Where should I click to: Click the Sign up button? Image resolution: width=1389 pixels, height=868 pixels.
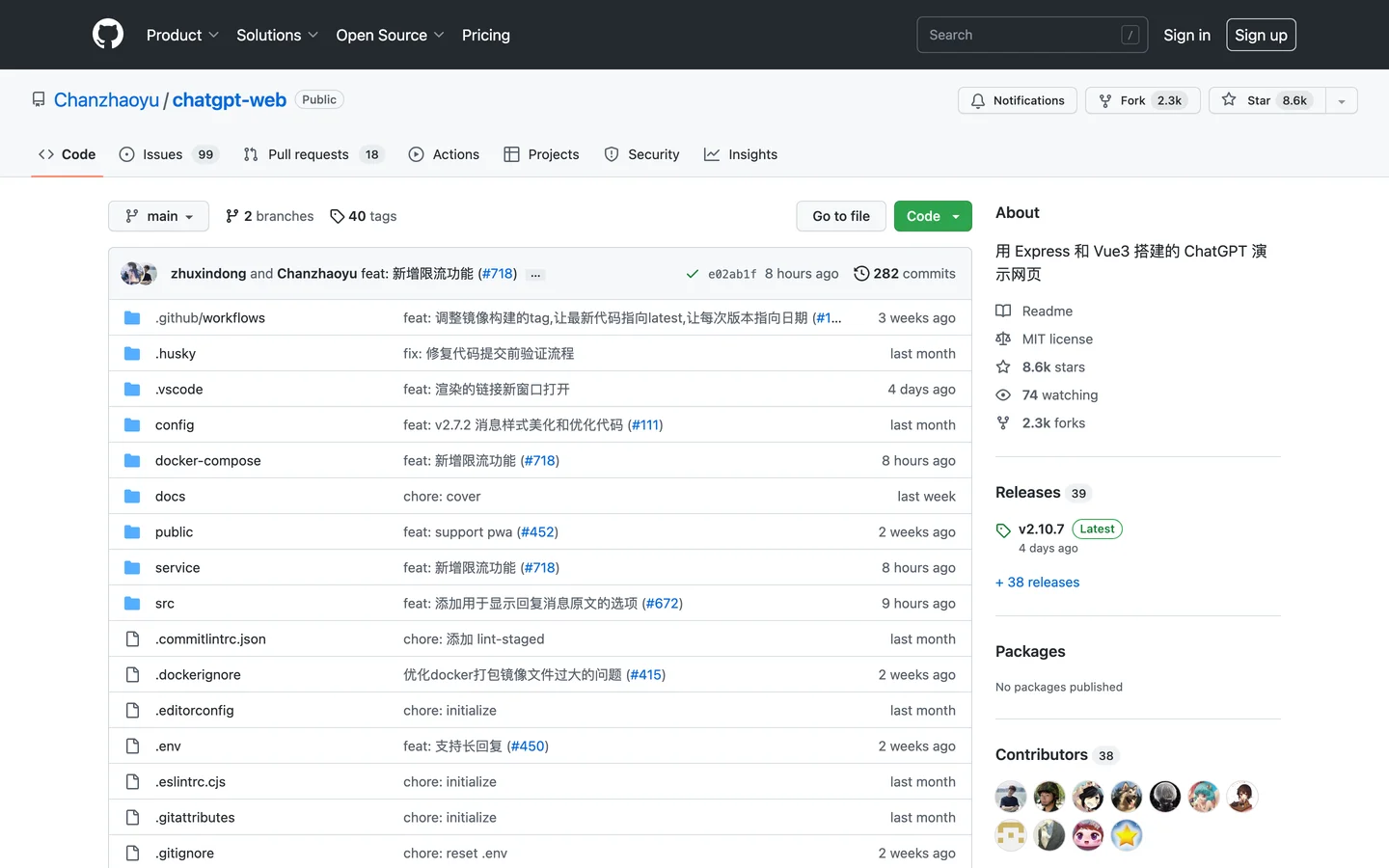click(1261, 35)
